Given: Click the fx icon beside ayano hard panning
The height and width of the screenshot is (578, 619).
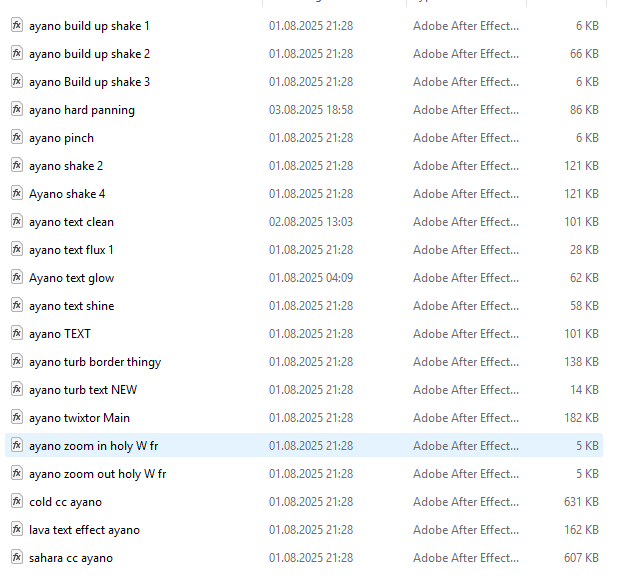Looking at the screenshot, I should (17, 109).
